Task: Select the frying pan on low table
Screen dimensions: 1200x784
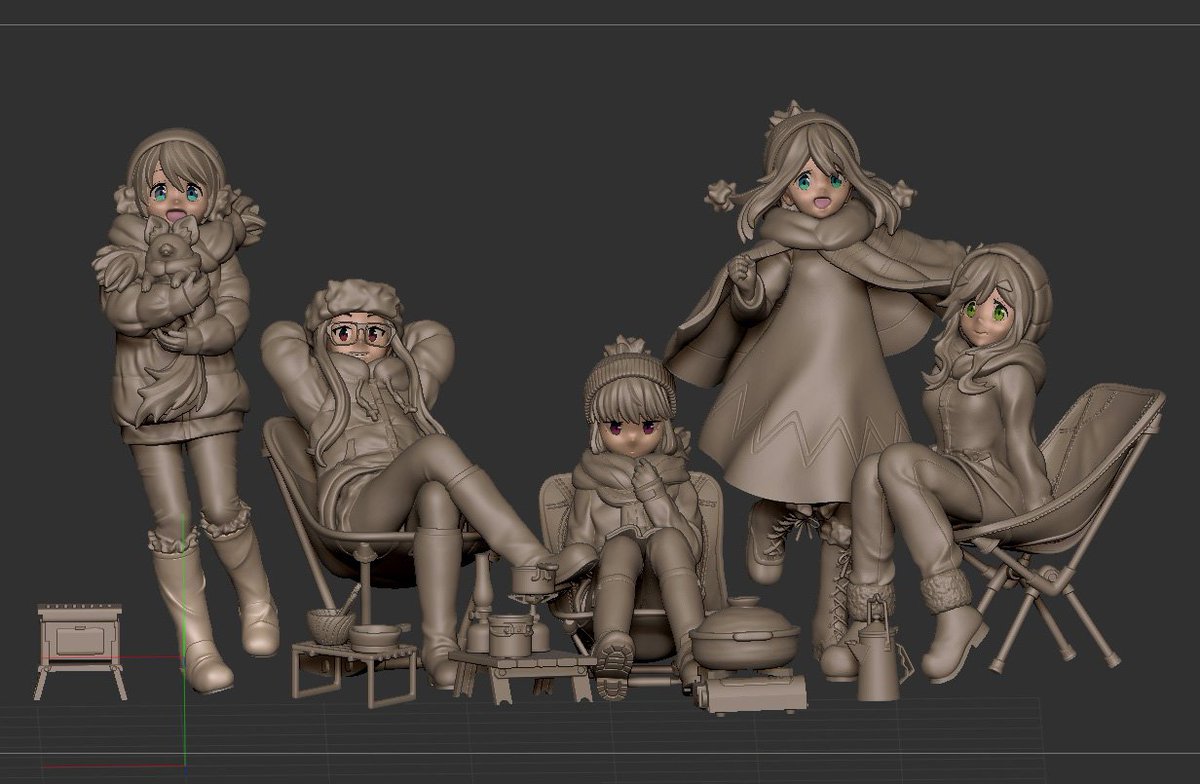Action: pos(376,637)
